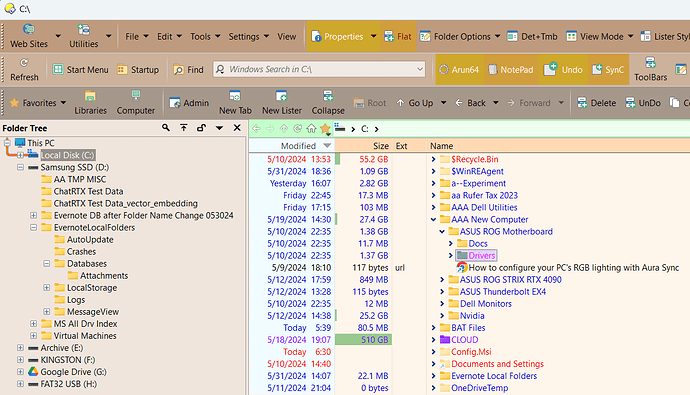The width and height of the screenshot is (690, 395).
Task: Click the C: breadcrumb in location bar
Action: pos(365,129)
